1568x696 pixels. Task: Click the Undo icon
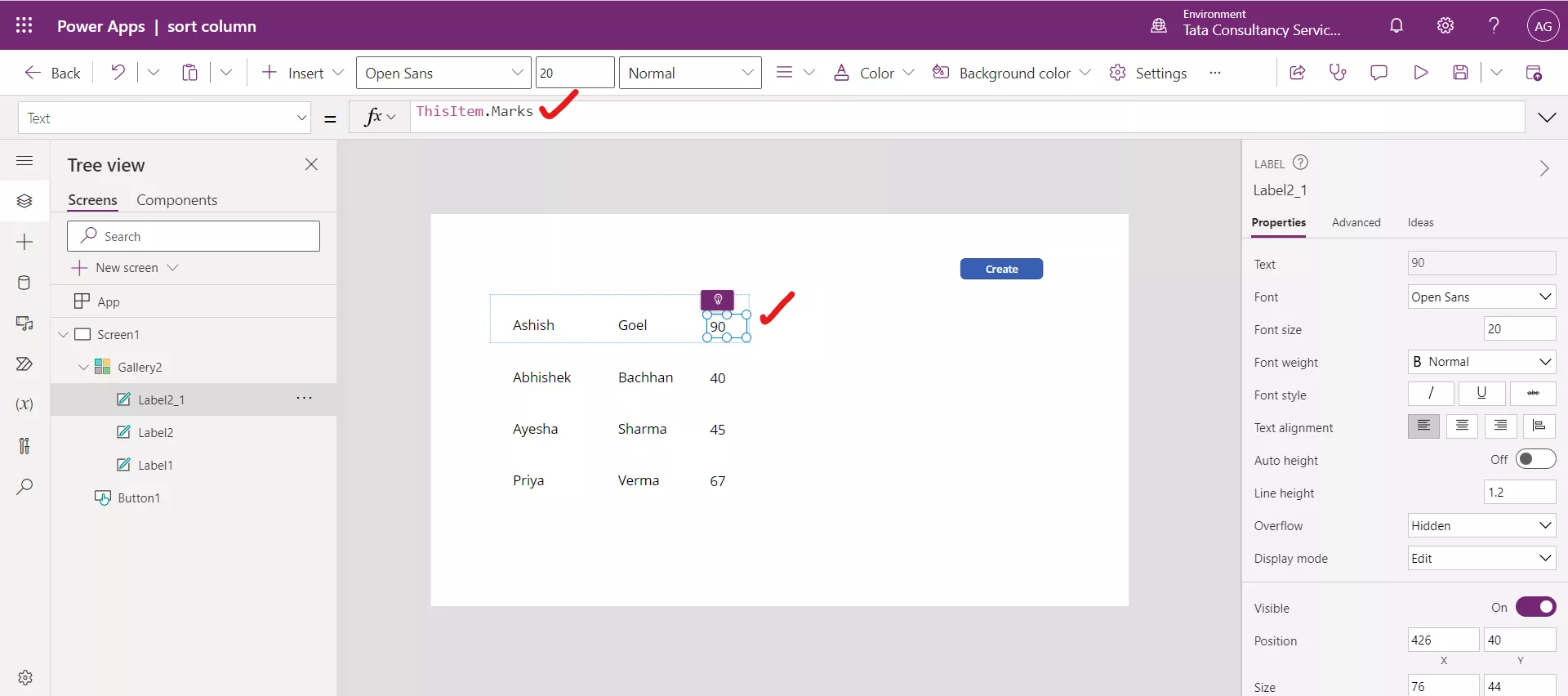point(118,73)
